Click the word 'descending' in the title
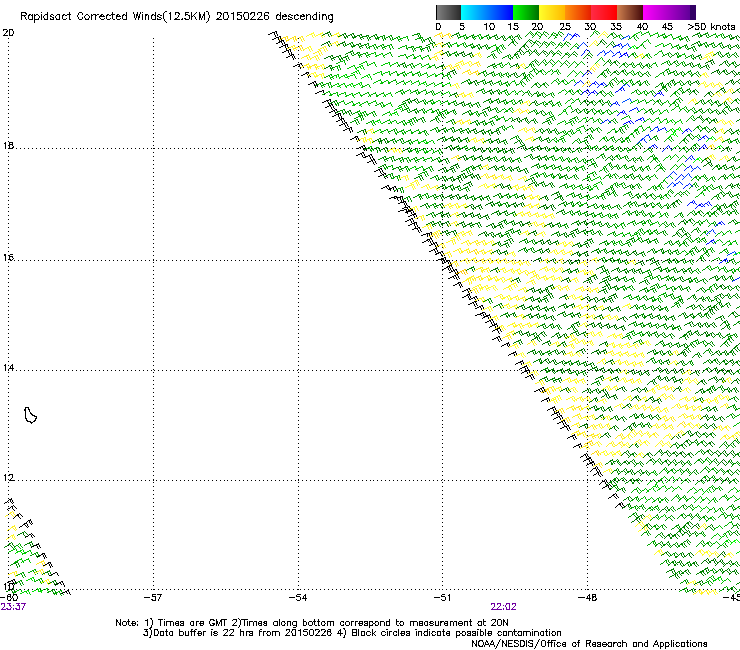Viewport: 740px width, 650px height. 304,17
